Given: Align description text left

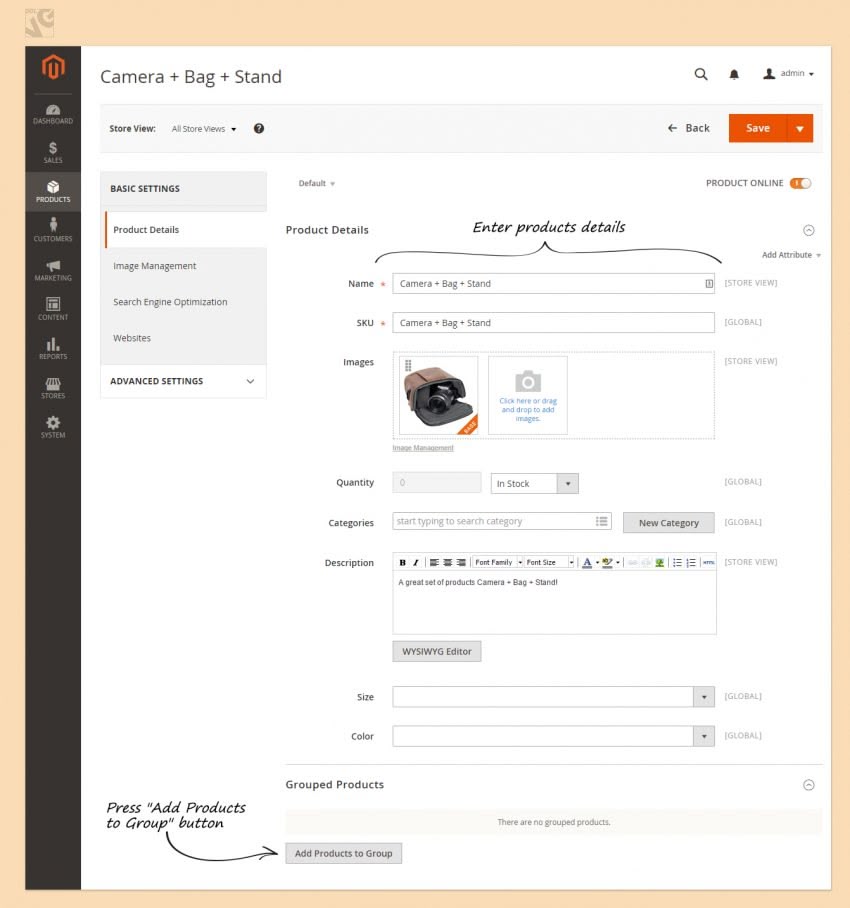Looking at the screenshot, I should (434, 562).
